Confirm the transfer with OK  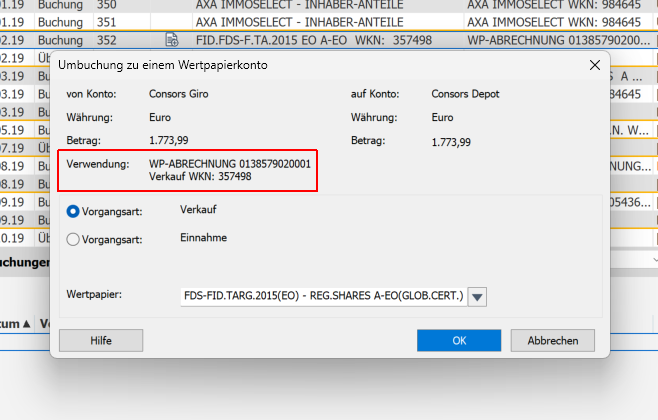tap(459, 340)
